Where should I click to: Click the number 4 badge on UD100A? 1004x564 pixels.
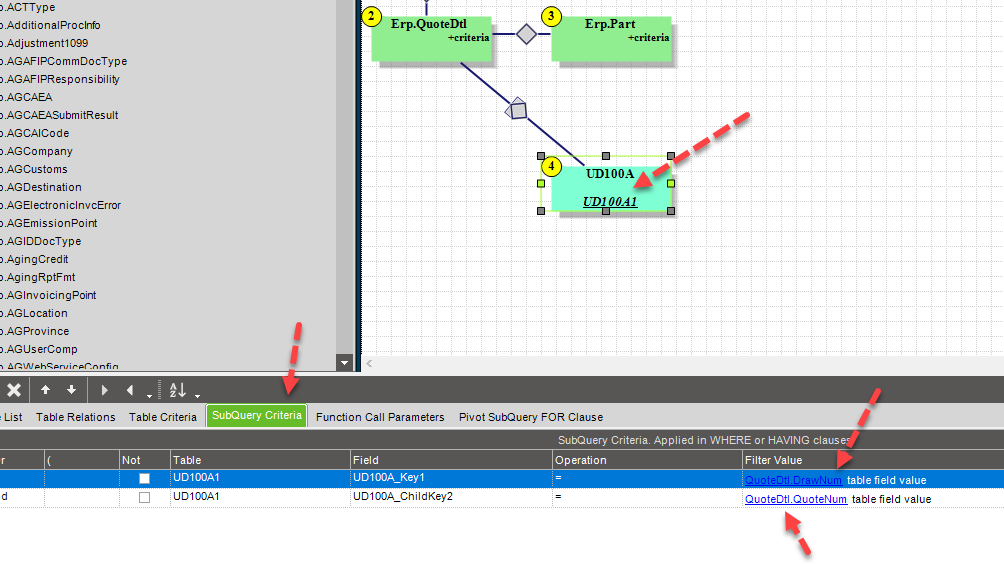click(551, 166)
